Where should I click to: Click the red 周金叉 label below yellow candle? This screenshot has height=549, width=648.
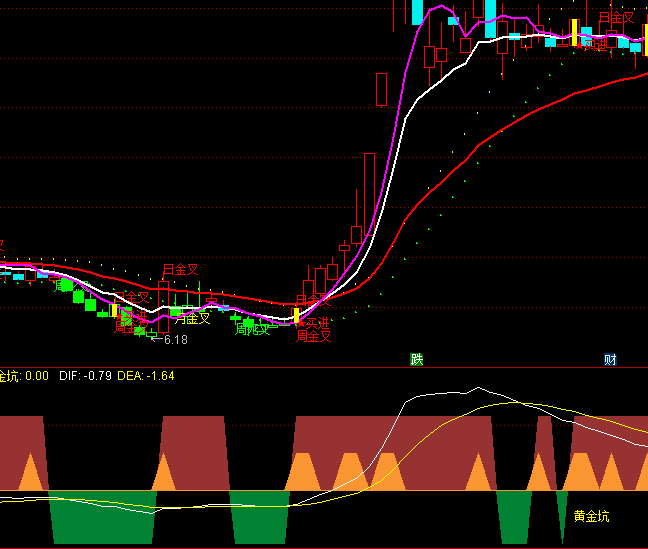pos(313,337)
